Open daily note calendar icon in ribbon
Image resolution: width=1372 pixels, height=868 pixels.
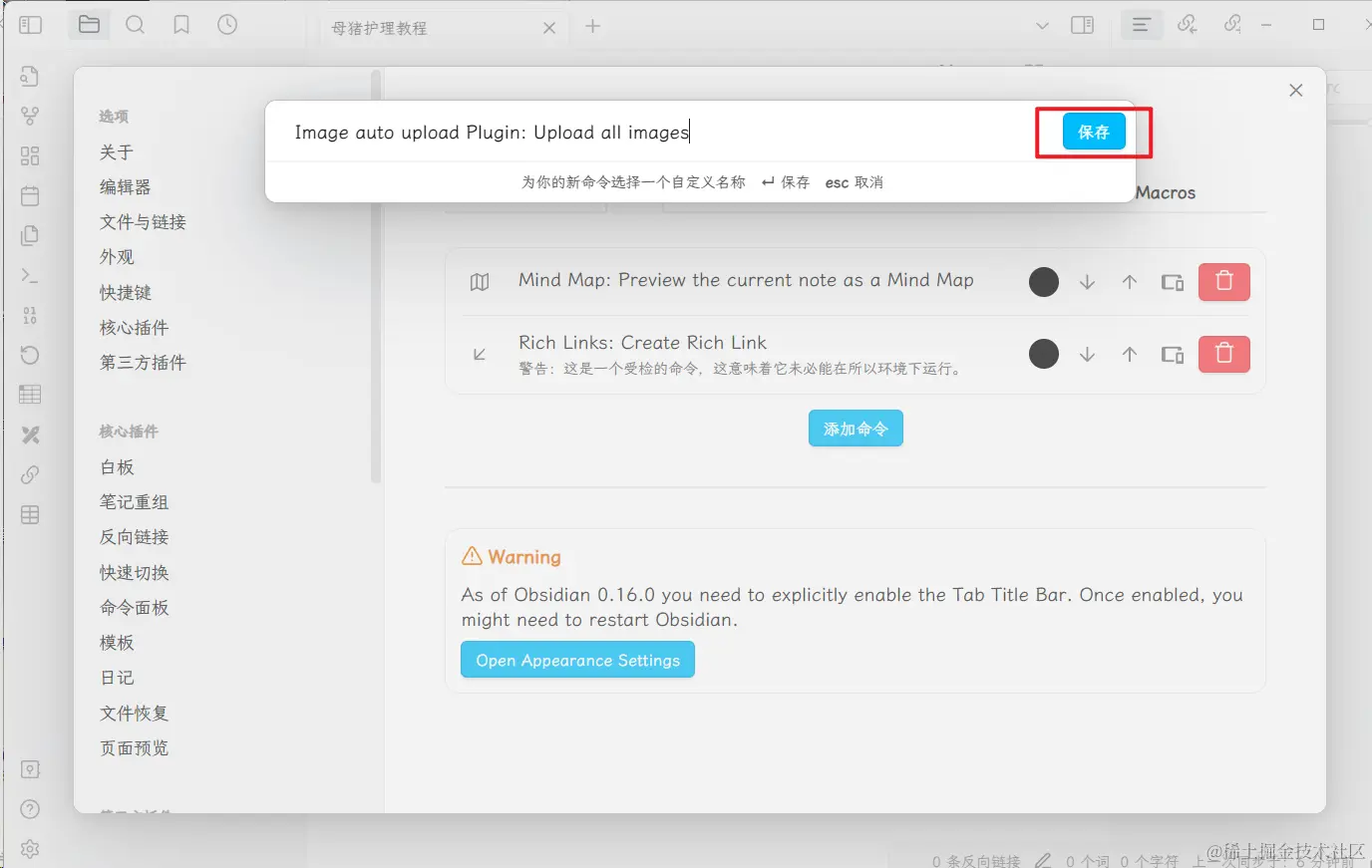click(x=30, y=196)
